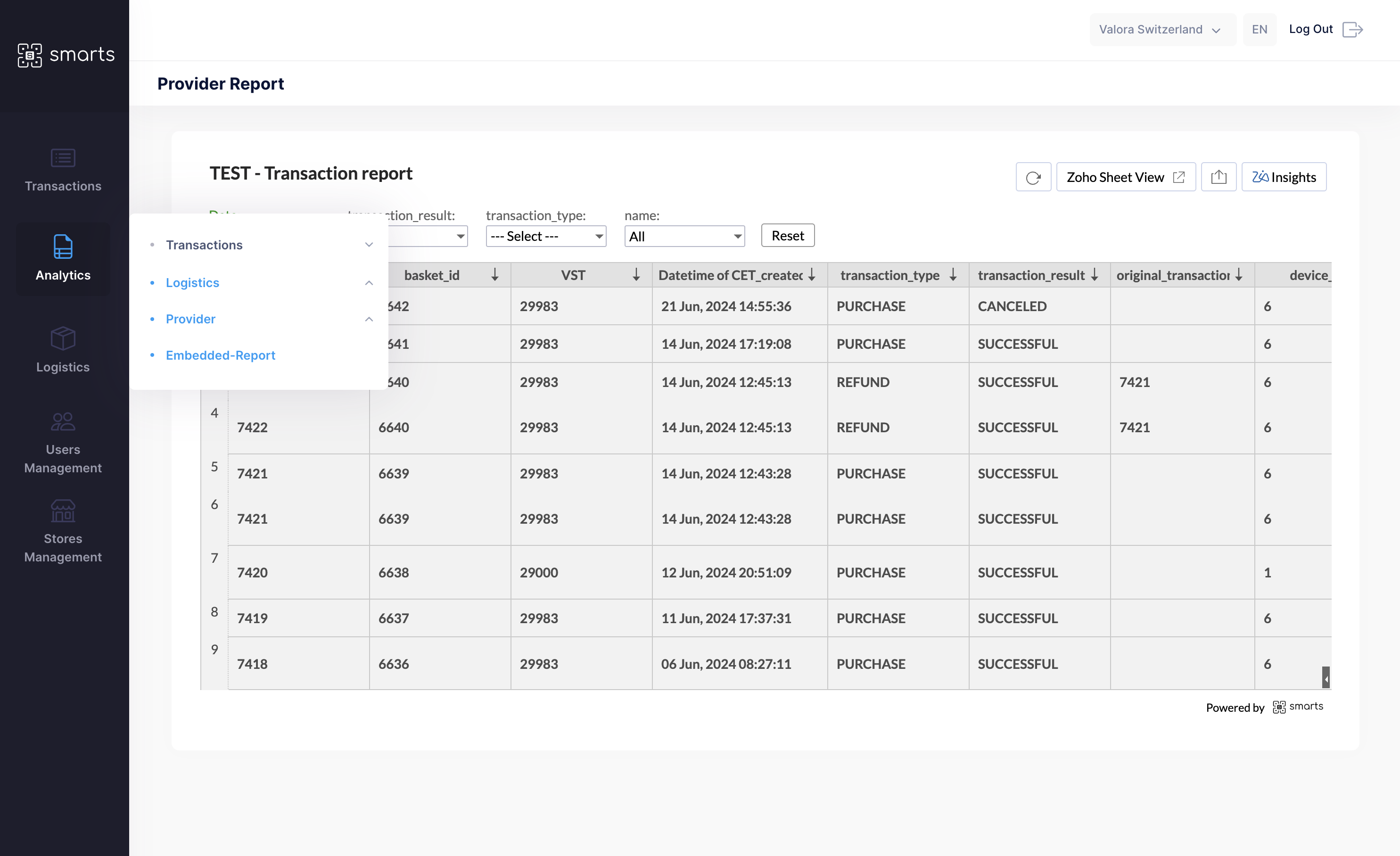Select Logistics in Analytics flyout menu
Image resolution: width=1400 pixels, height=856 pixels.
(192, 282)
